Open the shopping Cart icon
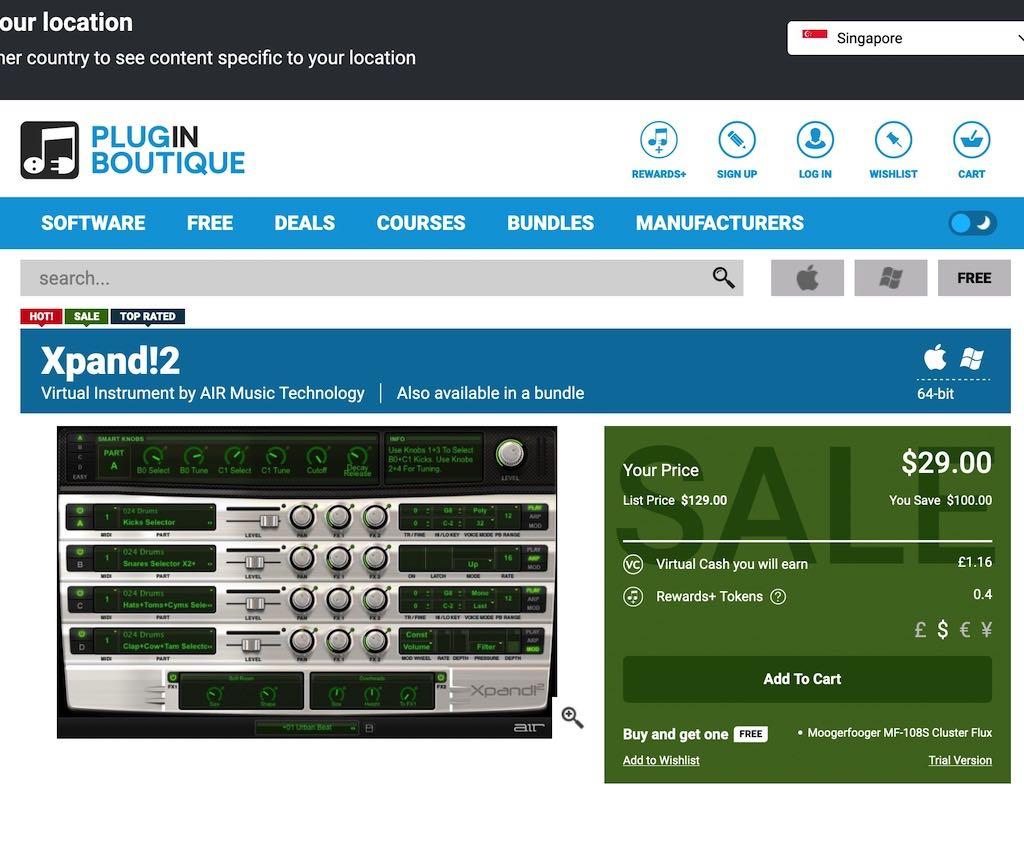The image size is (1024, 854). pyautogui.click(x=971, y=141)
